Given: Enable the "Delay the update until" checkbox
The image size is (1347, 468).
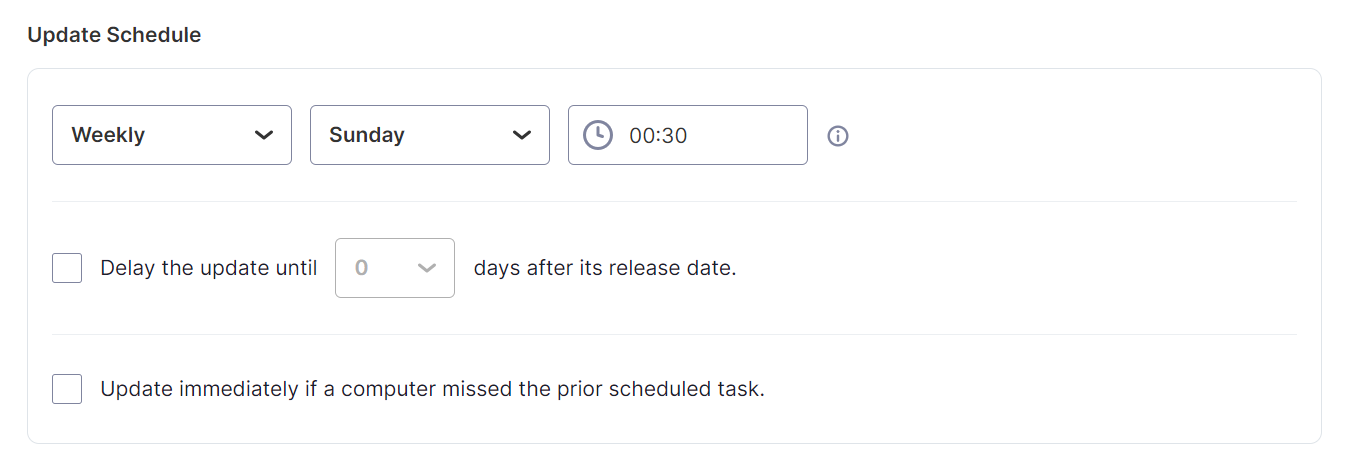Looking at the screenshot, I should (x=67, y=268).
